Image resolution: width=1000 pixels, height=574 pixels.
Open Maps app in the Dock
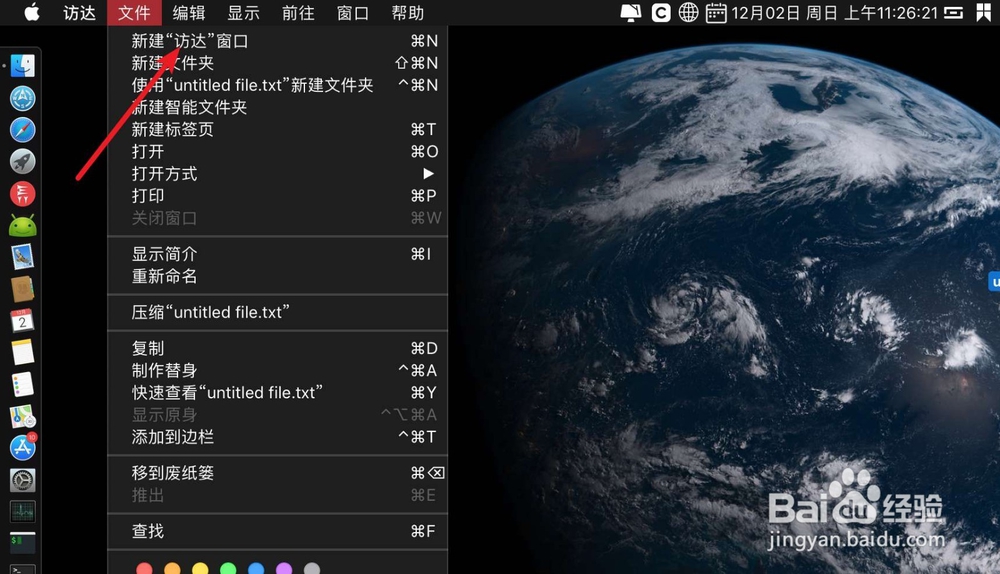click(x=23, y=416)
